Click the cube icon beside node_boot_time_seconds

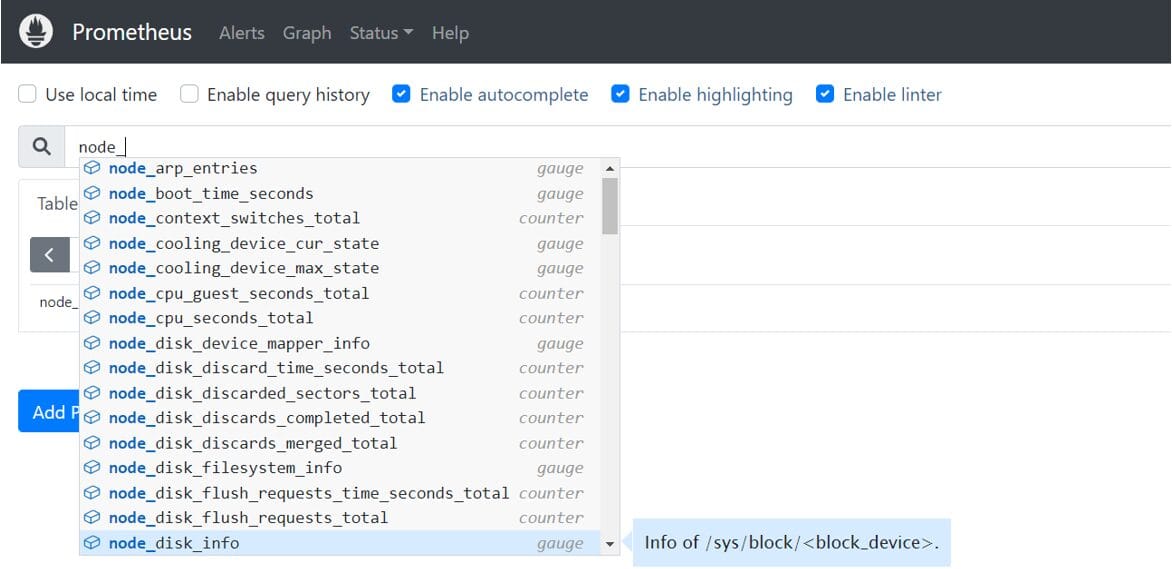tap(92, 193)
